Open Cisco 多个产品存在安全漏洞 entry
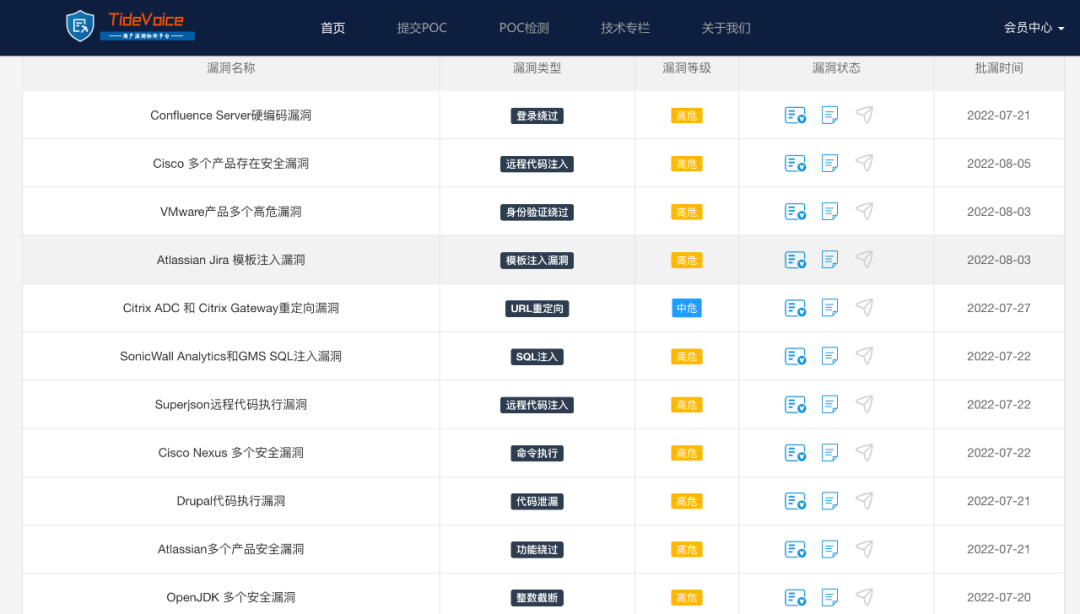Viewport: 1080px width, 614px height. [x=231, y=163]
